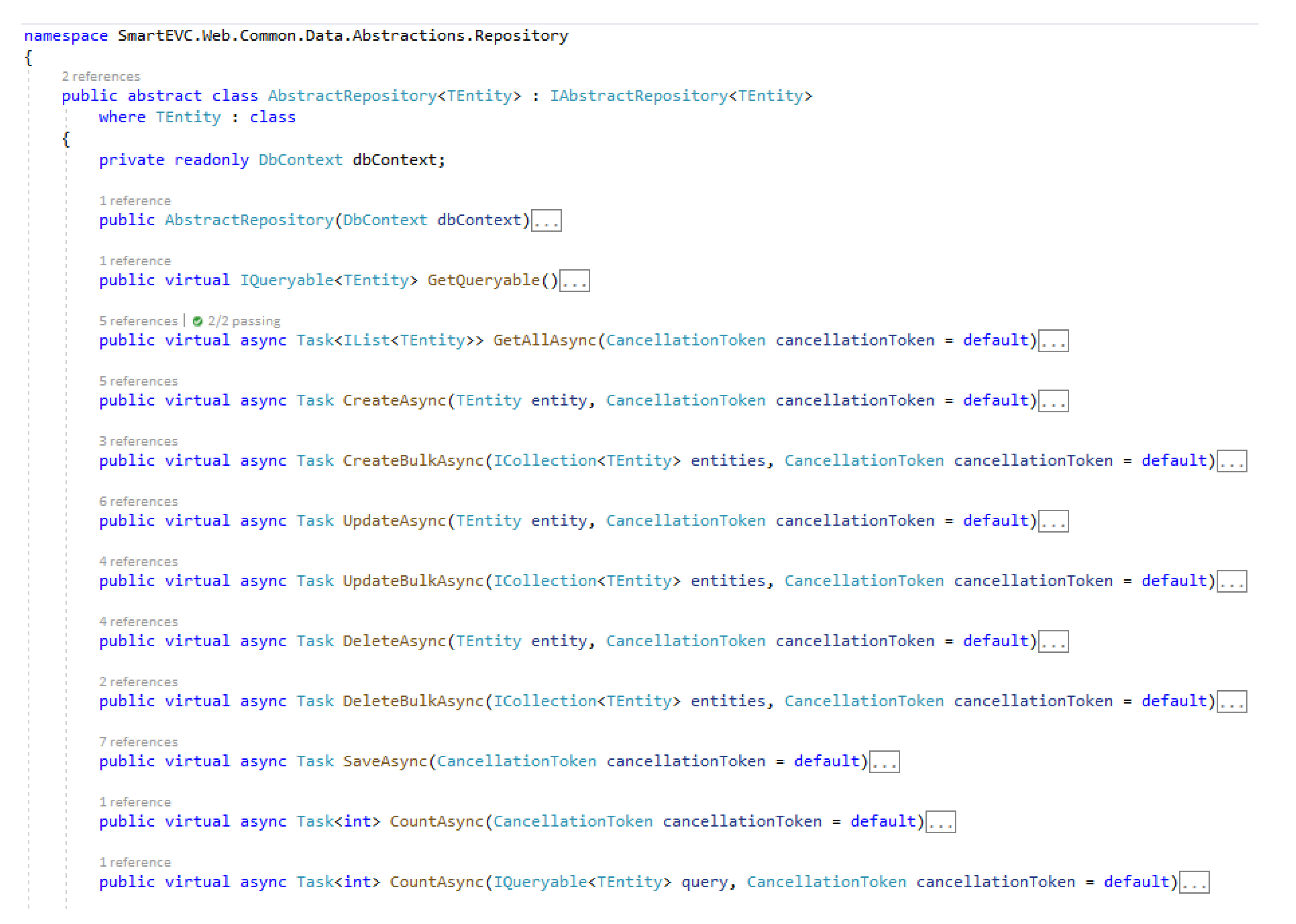
Task: Click the green passing test icon
Action: coord(197,322)
